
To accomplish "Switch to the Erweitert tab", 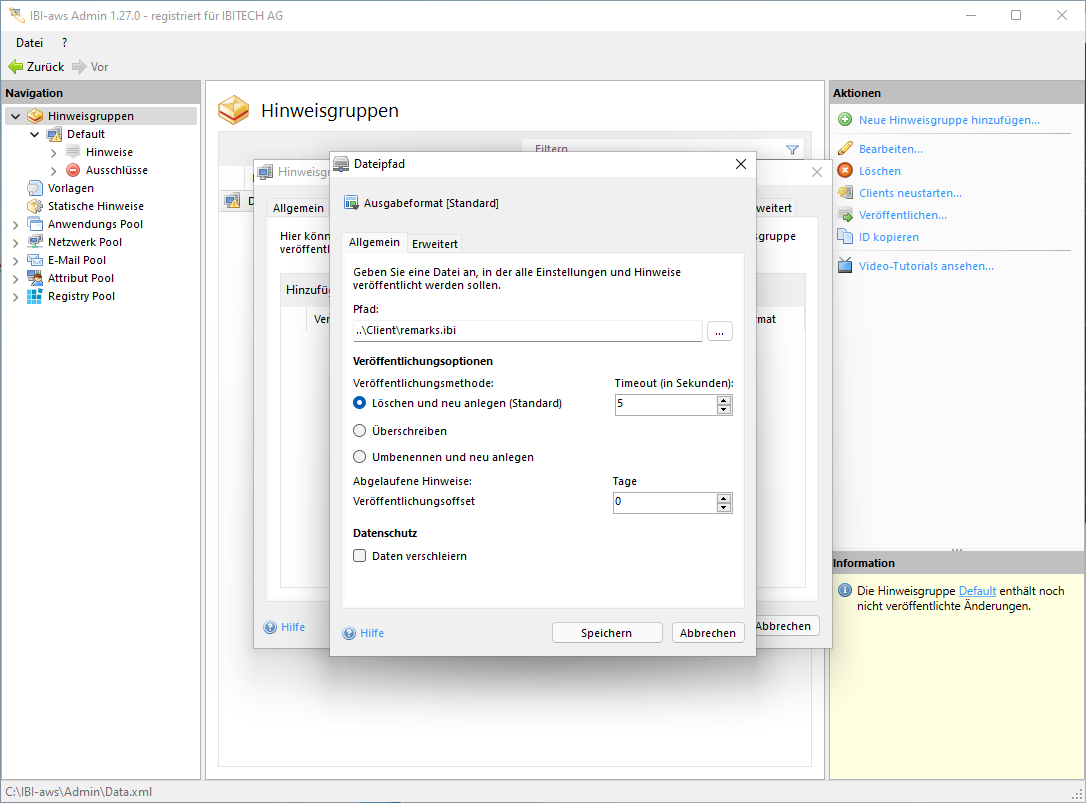I will (x=435, y=243).
